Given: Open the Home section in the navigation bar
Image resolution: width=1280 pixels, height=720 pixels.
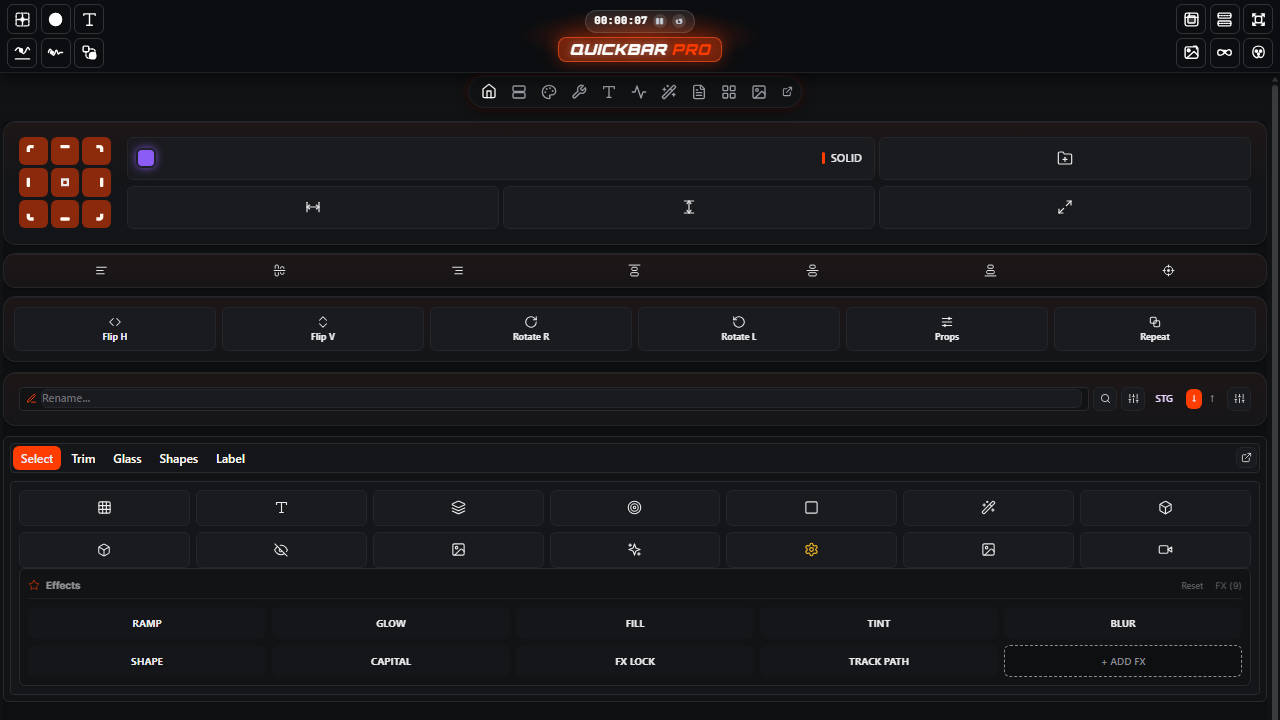Looking at the screenshot, I should [489, 92].
